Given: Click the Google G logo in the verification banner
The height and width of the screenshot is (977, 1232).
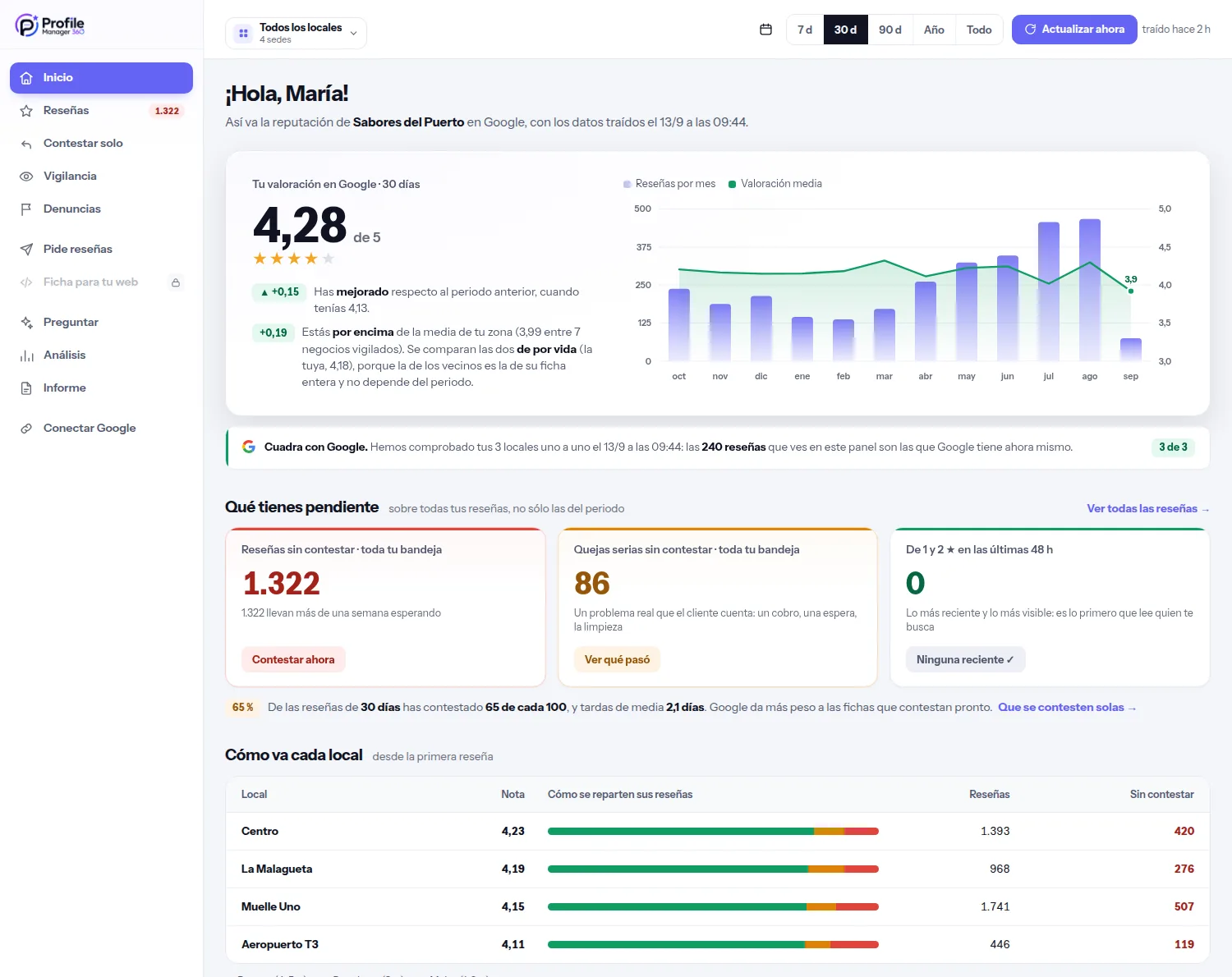Looking at the screenshot, I should coord(249,447).
